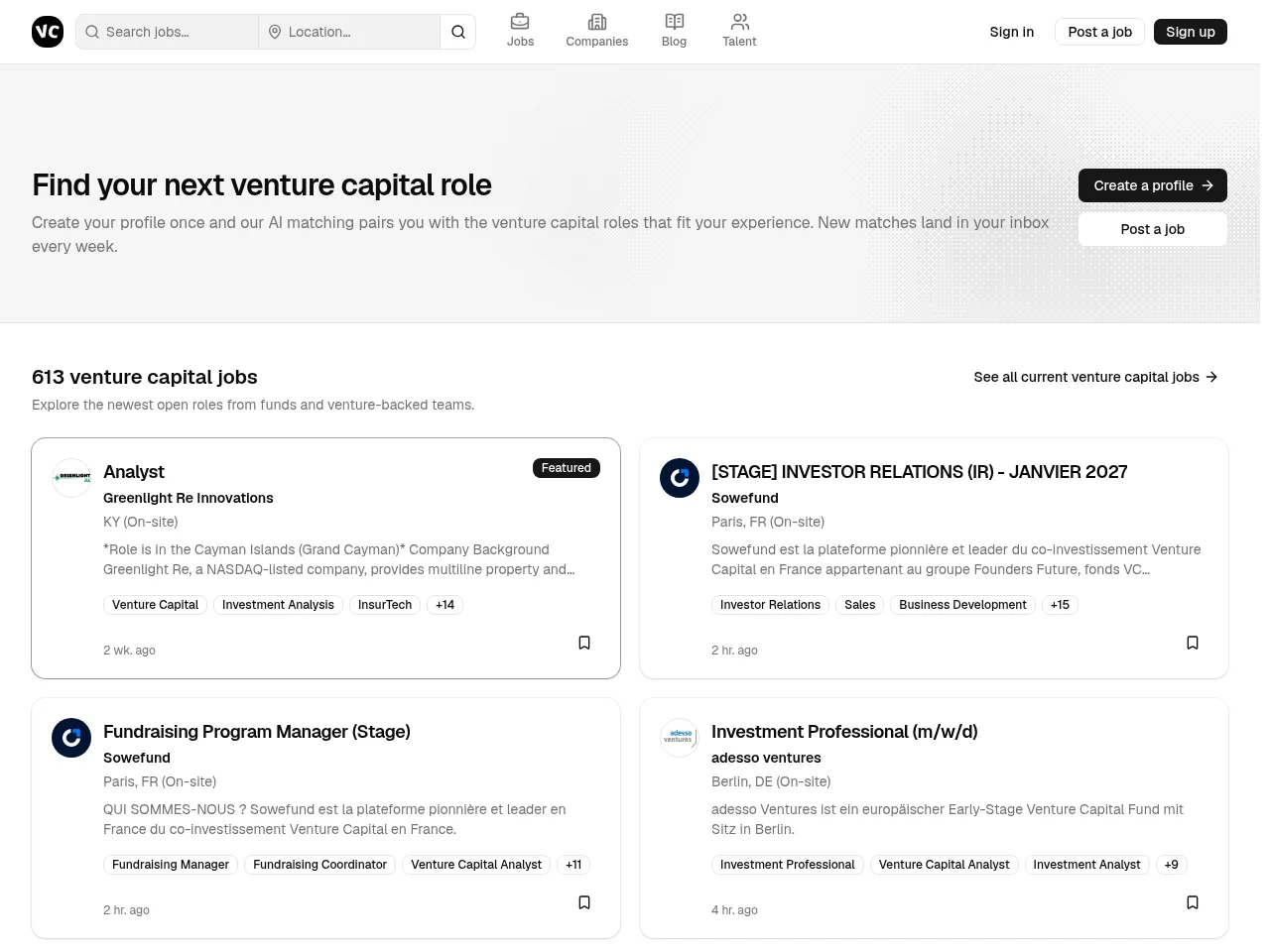Open the Blog nav item

674,31
